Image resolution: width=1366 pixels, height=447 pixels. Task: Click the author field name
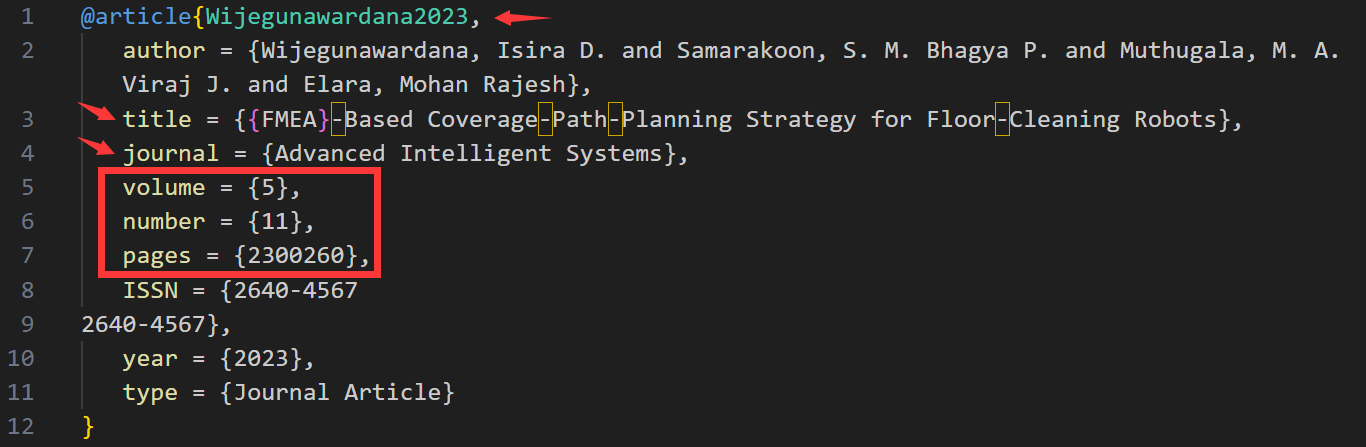(x=164, y=51)
